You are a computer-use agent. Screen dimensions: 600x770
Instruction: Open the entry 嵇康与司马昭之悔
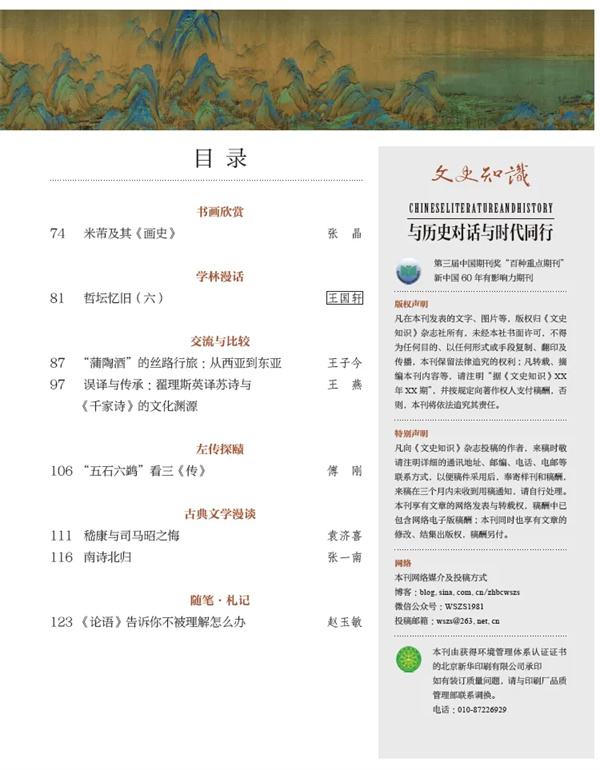132,536
